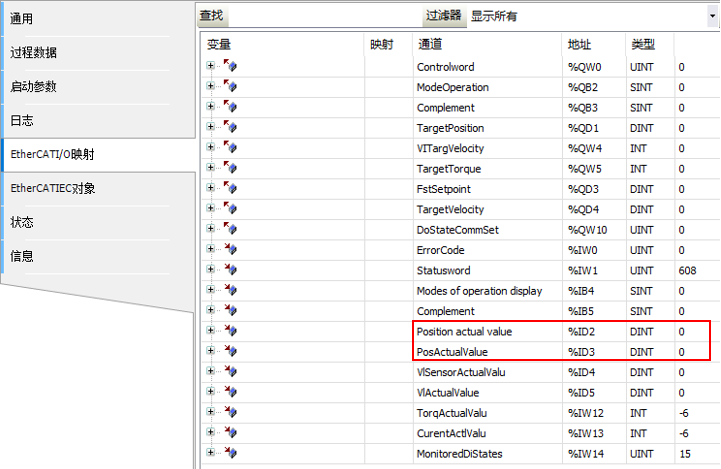This screenshot has width=721, height=469.
Task: Expand the Position actual value row
Action: [x=211, y=330]
